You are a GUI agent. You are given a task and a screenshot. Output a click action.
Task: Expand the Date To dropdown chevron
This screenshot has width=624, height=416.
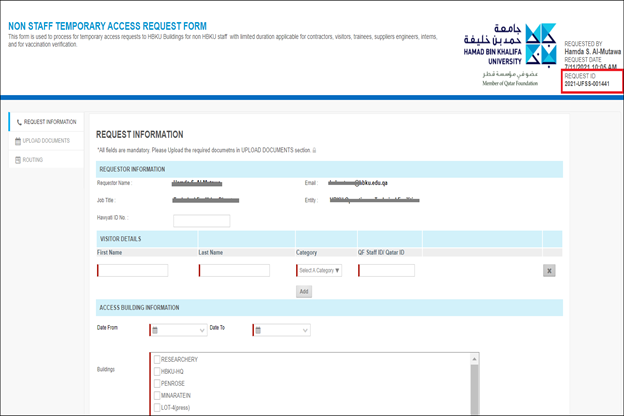305,330
